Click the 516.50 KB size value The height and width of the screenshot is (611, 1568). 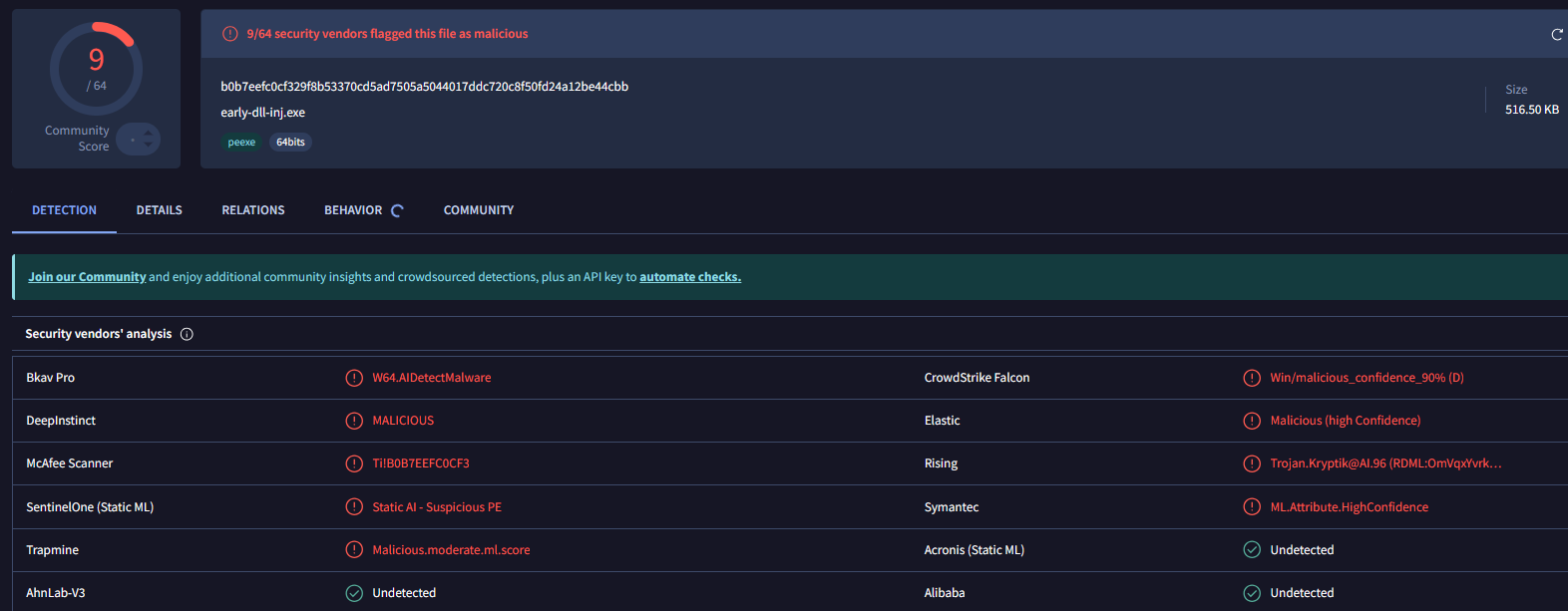(1532, 110)
